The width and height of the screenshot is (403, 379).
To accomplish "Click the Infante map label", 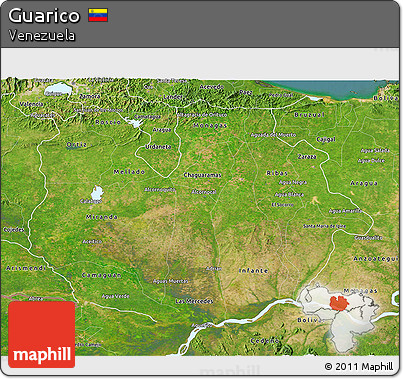I will [254, 270].
